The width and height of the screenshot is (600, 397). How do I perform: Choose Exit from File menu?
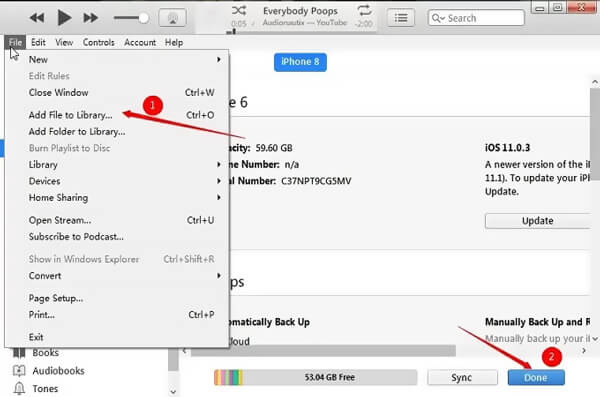tap(117, 337)
